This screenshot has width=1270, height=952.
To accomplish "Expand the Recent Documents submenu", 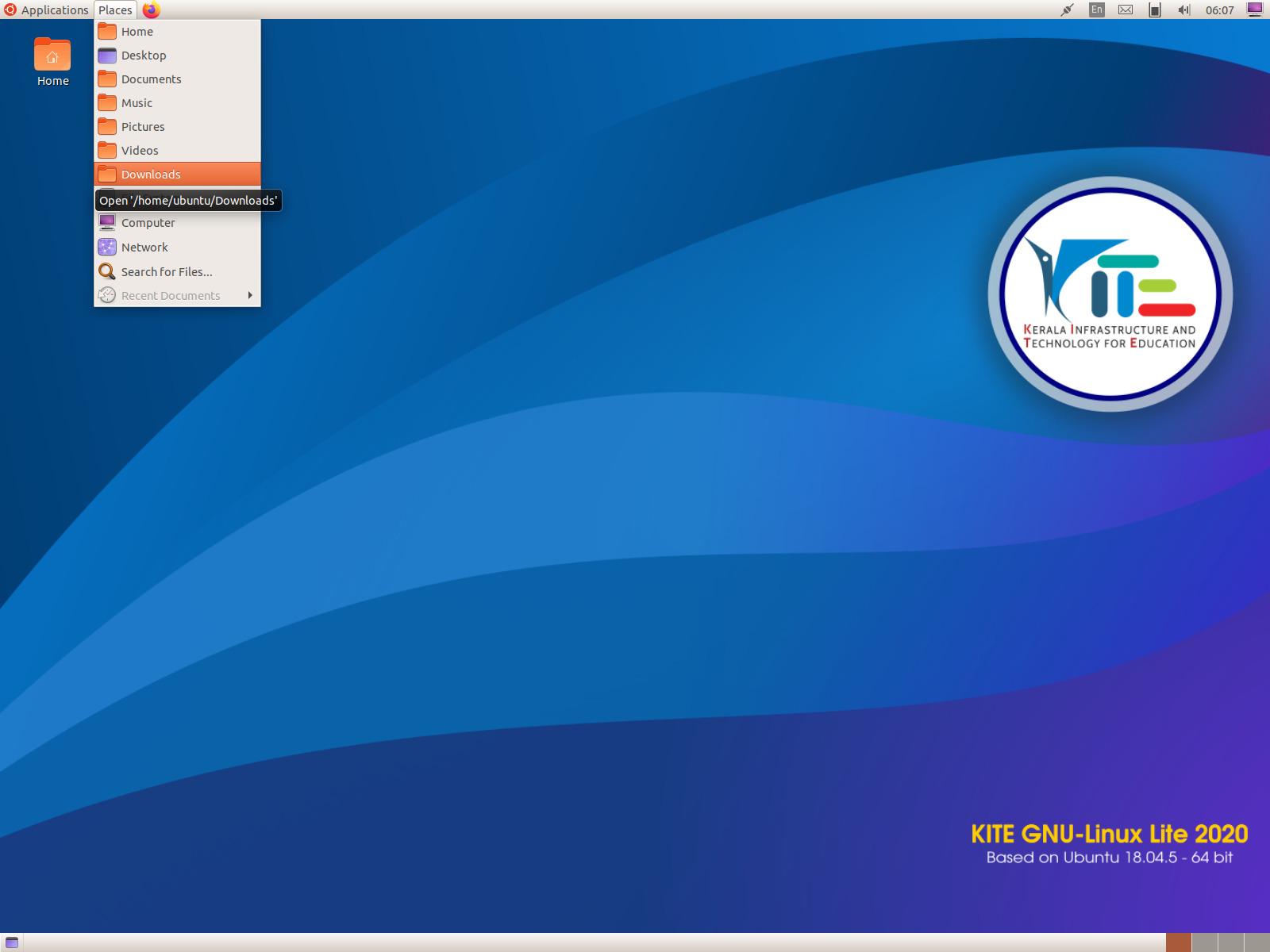I will 170,295.
